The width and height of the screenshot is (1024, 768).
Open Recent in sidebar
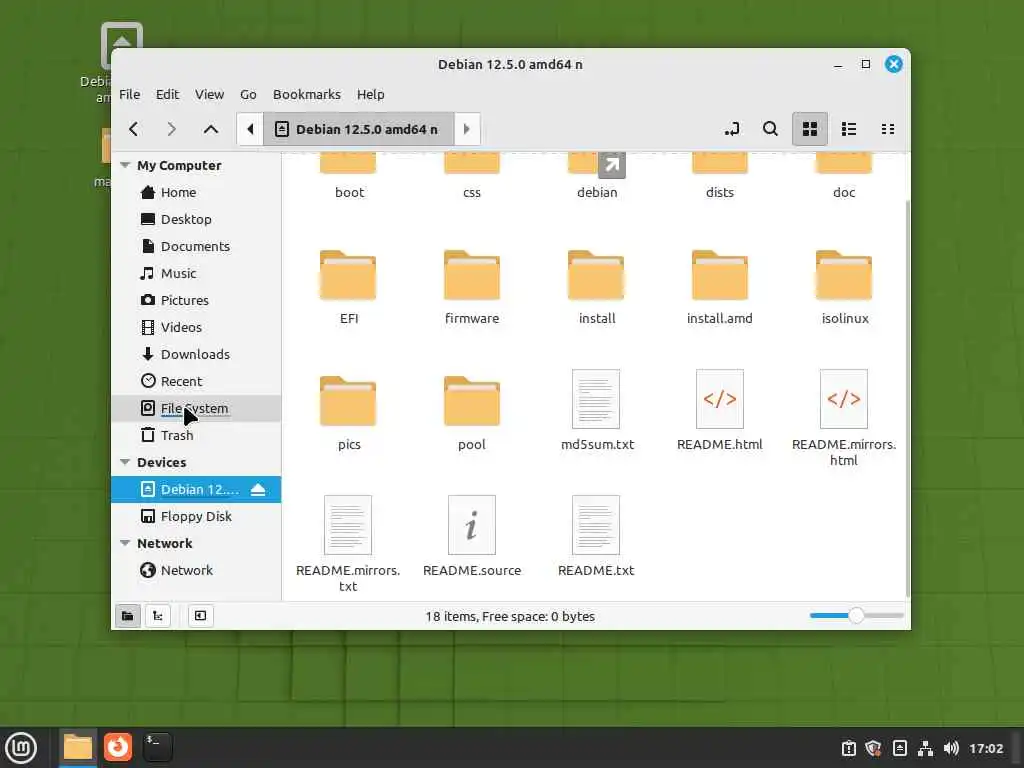point(196,381)
